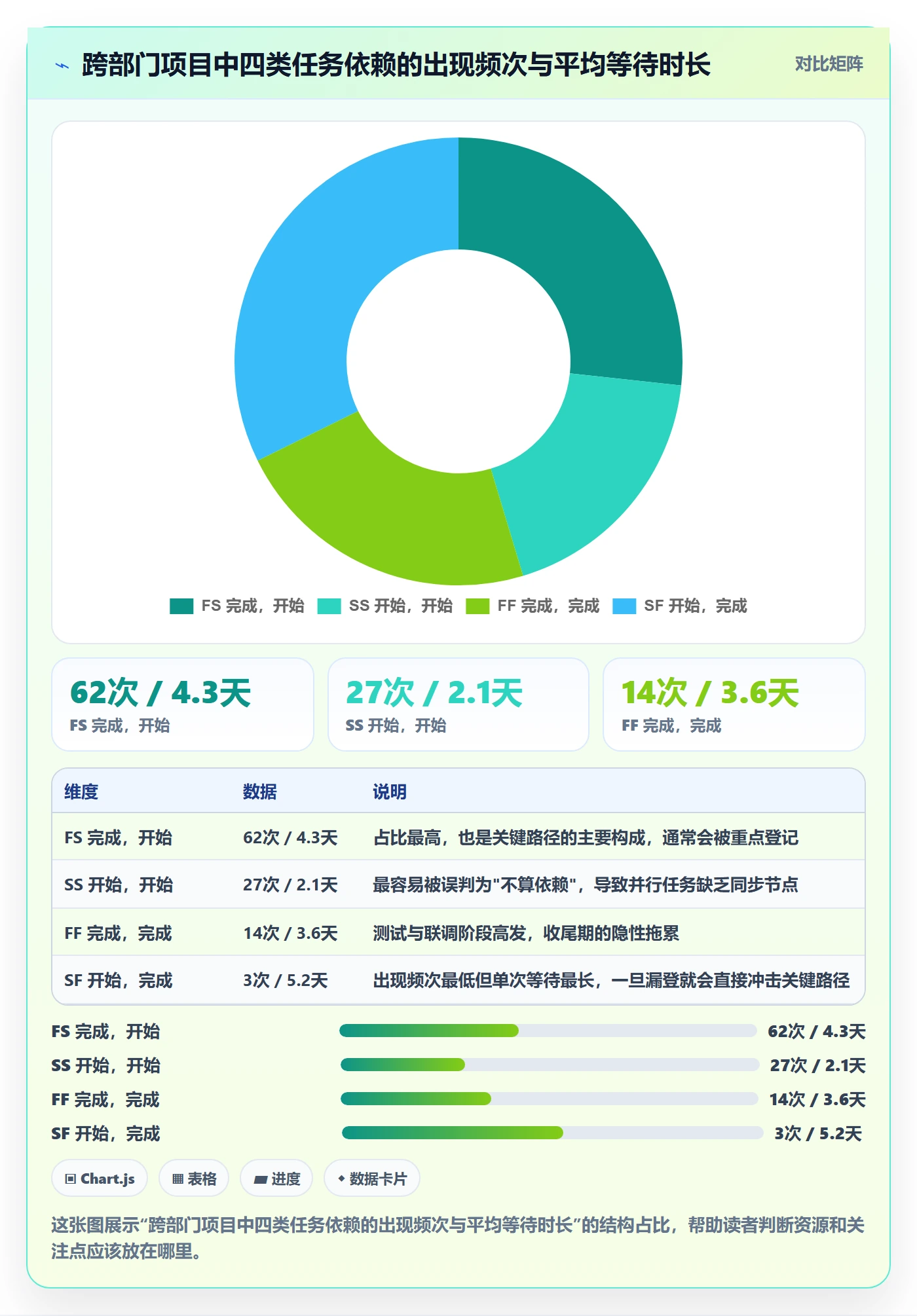This screenshot has height=1316, width=917.
Task: Select the SF 开始，完成 table row label
Action: pos(118,980)
